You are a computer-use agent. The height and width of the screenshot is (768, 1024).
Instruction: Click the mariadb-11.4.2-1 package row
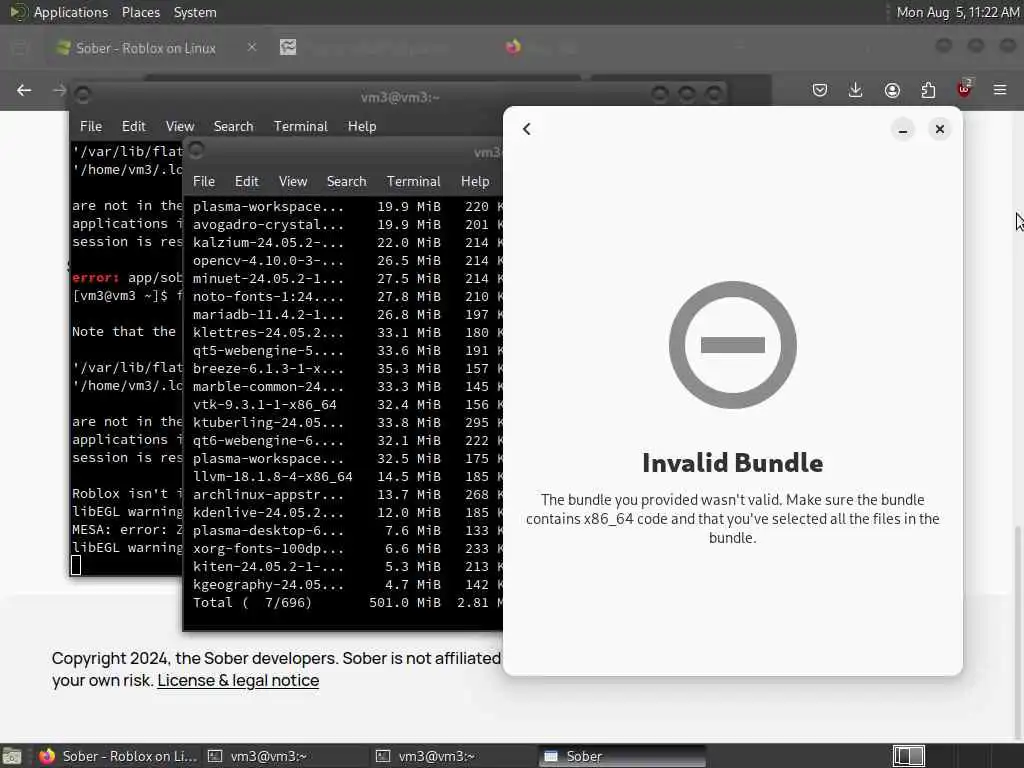coord(347,315)
